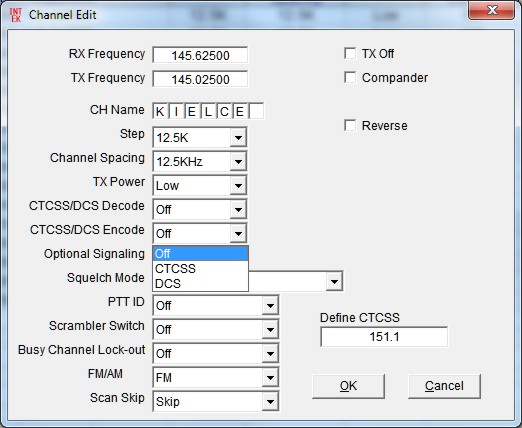This screenshot has width=522, height=428.
Task: Expand the CTCSS/DCS Decode dropdown
Action: (238, 210)
